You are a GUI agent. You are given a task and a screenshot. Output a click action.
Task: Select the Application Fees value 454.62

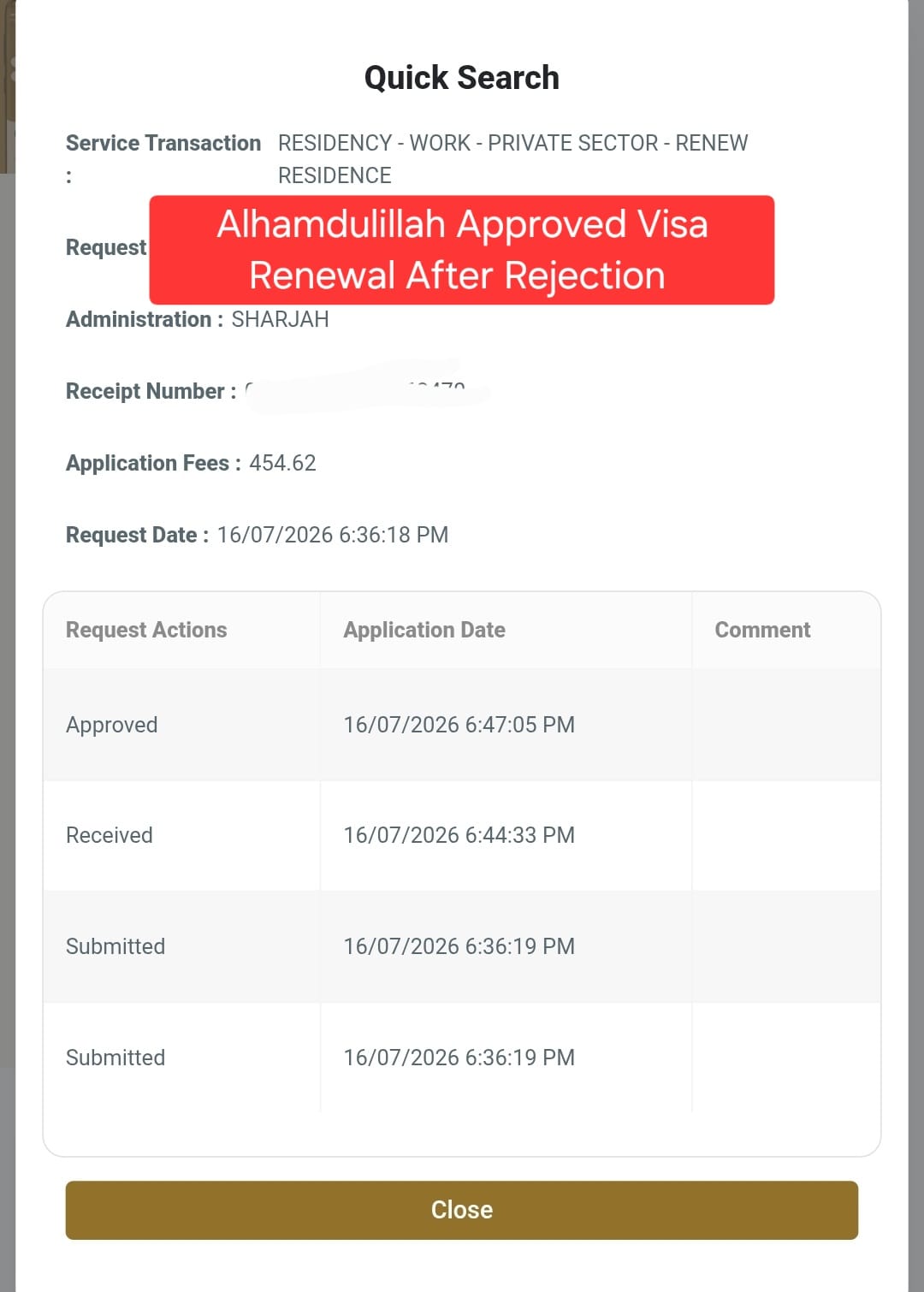(282, 463)
